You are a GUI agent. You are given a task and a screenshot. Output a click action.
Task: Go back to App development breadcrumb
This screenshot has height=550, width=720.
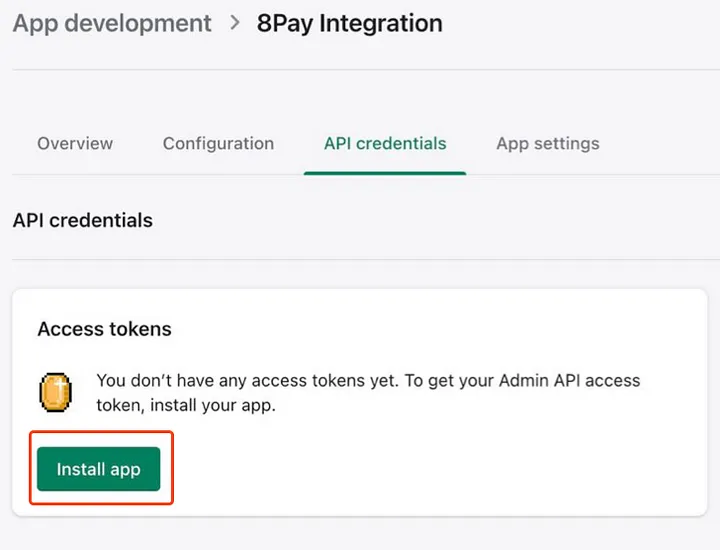(112, 23)
